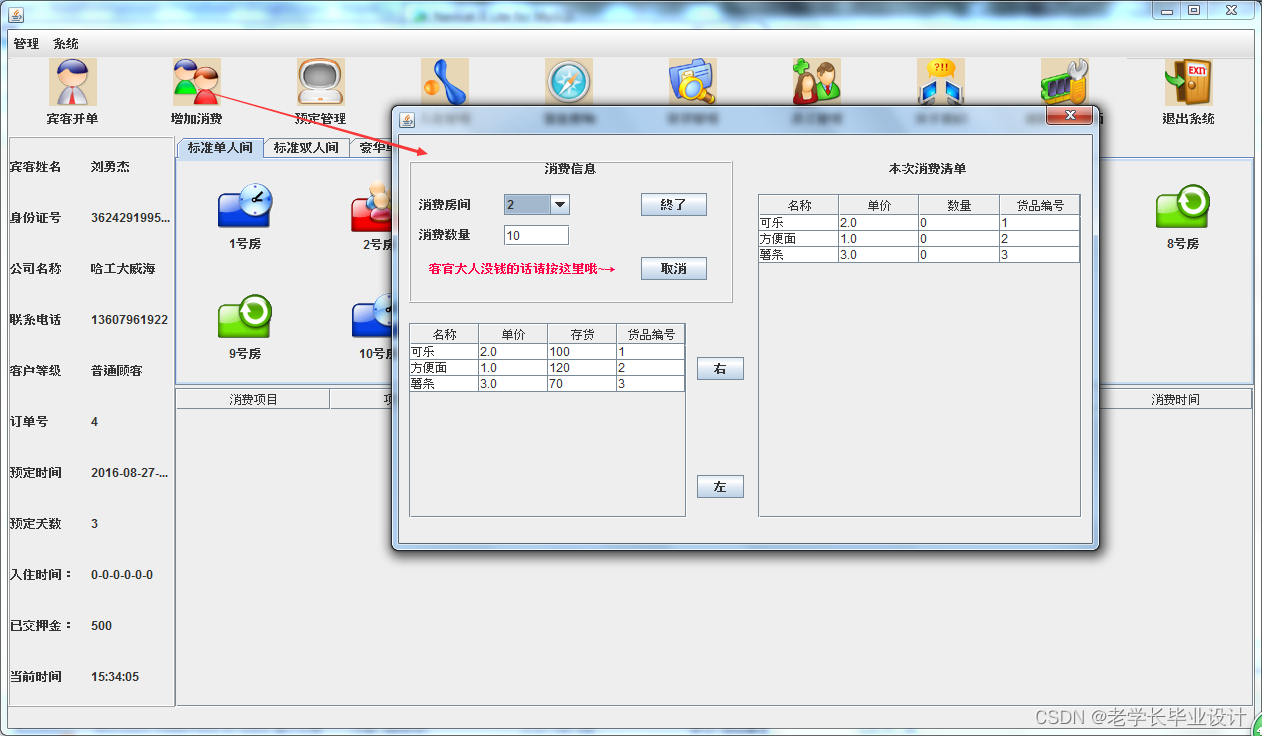Open the folder-with-magnifier search icon
The width and height of the screenshot is (1262, 736).
pos(692,81)
